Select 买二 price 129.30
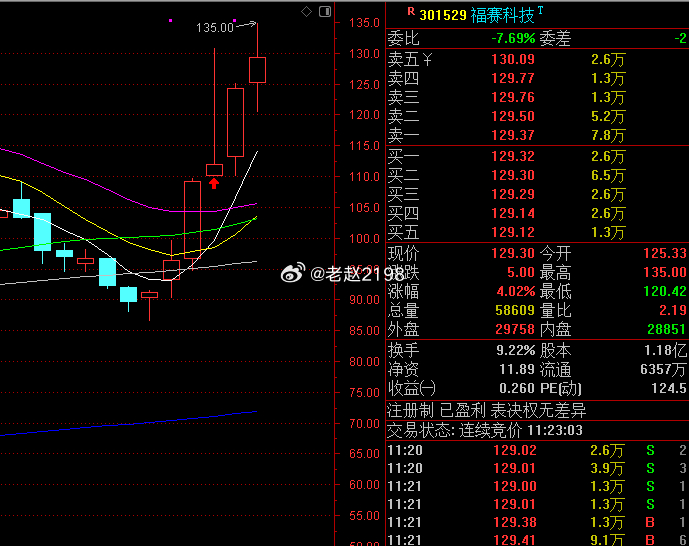Viewport: 689px width, 546px height. click(x=513, y=175)
